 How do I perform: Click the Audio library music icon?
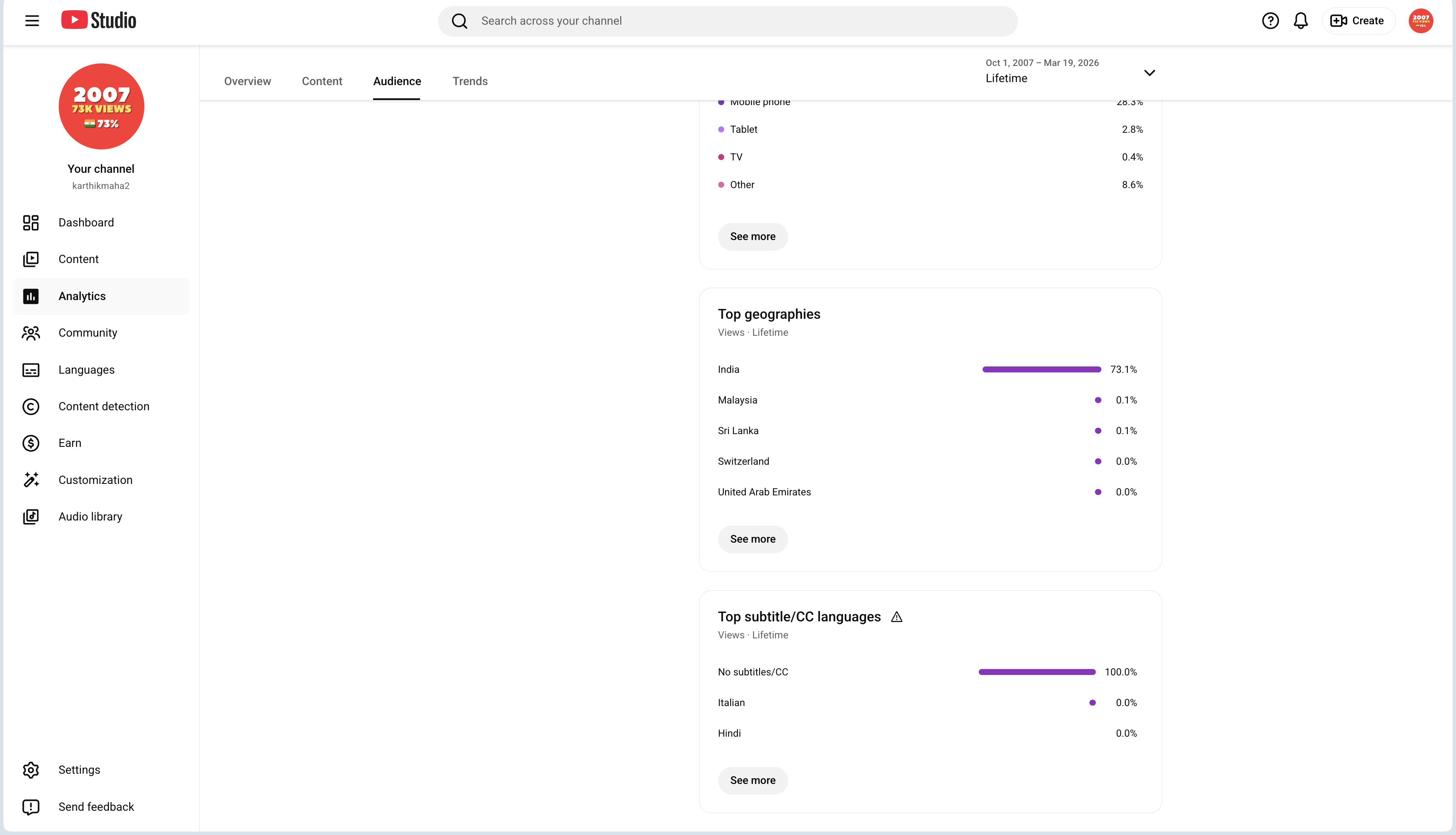pyautogui.click(x=31, y=517)
